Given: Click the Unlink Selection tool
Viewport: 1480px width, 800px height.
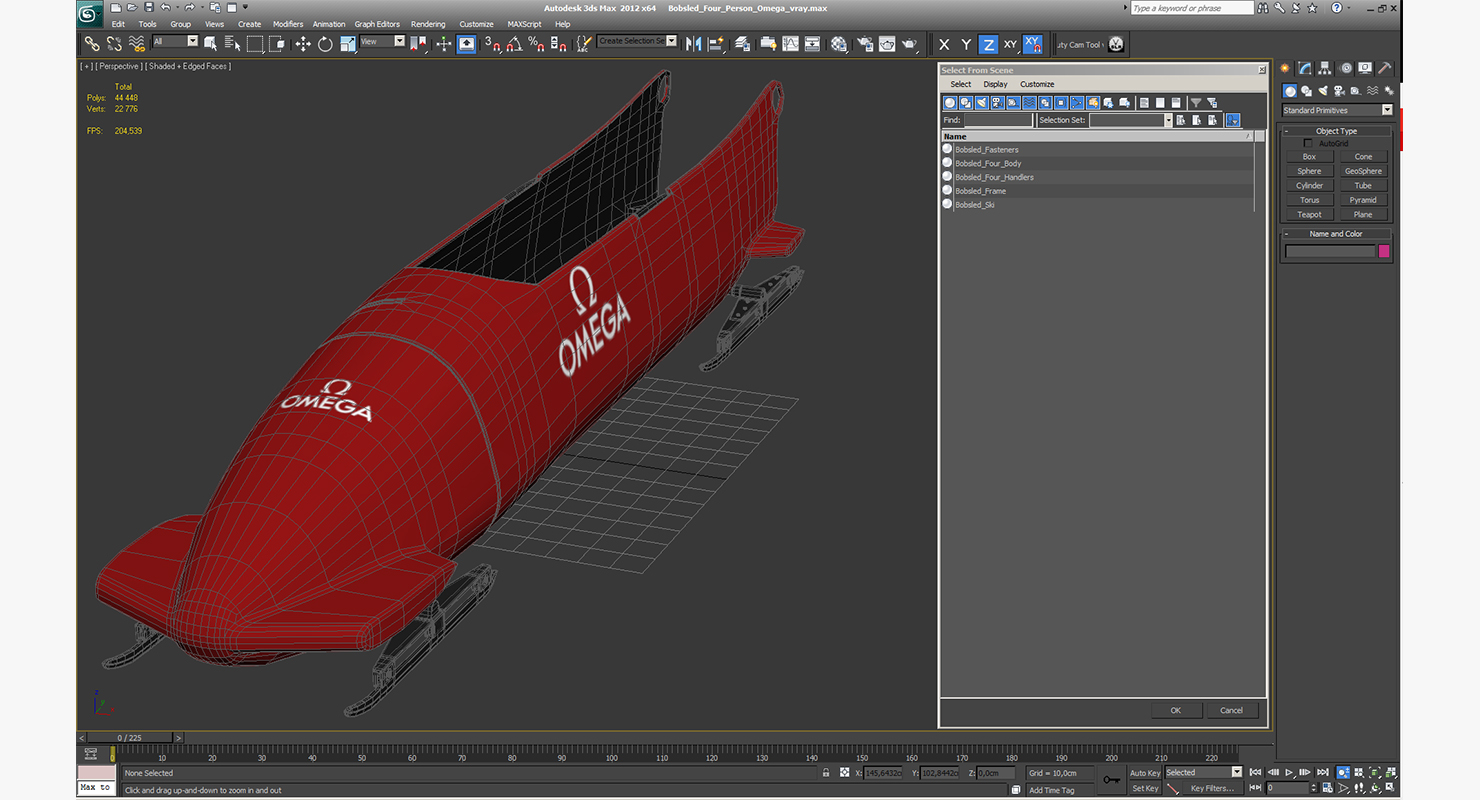Looking at the screenshot, I should (114, 44).
